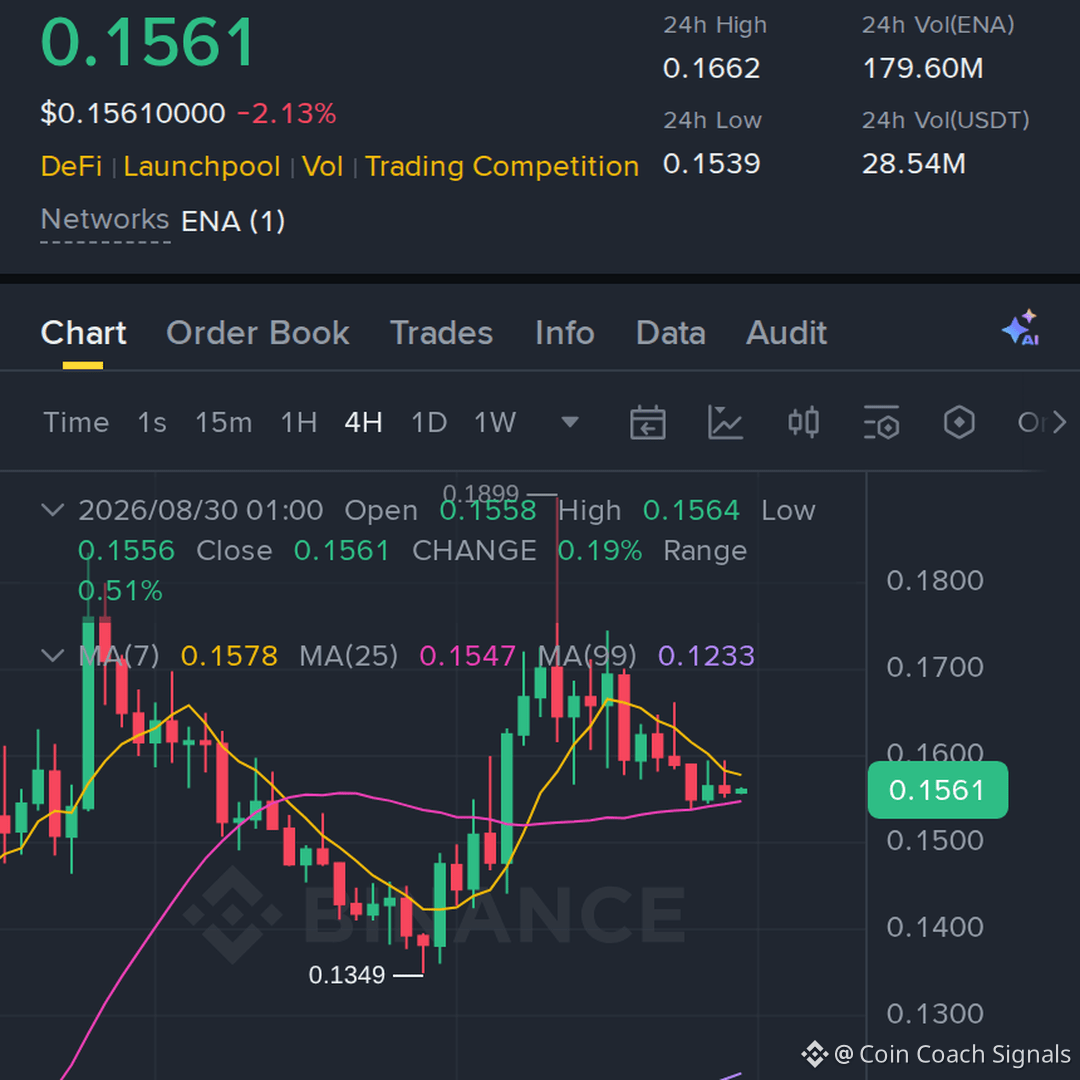This screenshot has width=1080, height=1080.
Task: Open the Vol tag link
Action: [322, 167]
